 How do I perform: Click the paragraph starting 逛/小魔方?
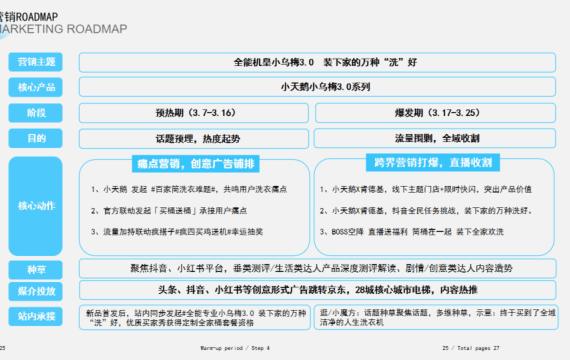pyautogui.click(x=437, y=317)
